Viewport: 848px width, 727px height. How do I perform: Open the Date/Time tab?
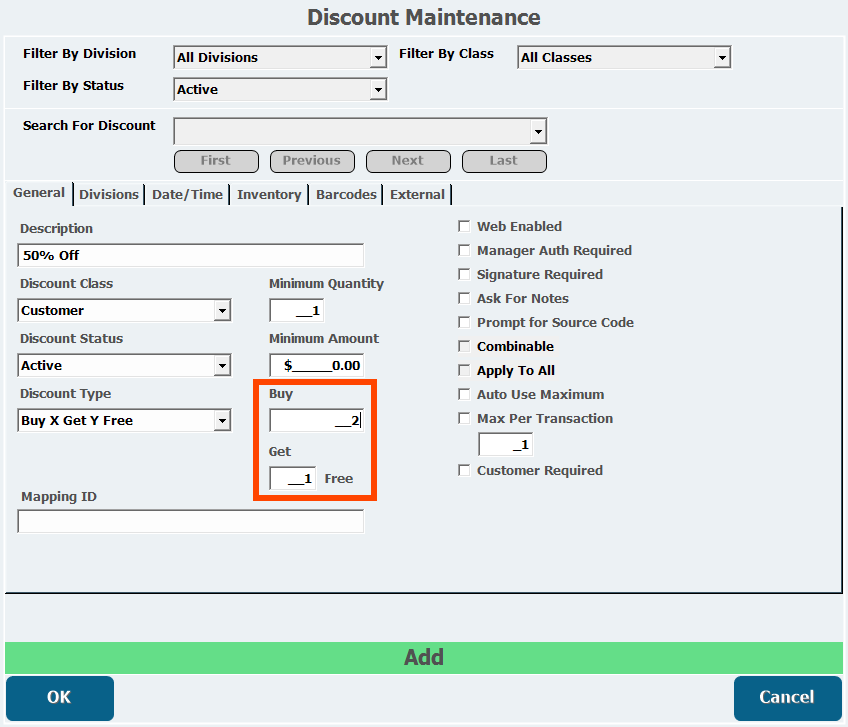187,195
